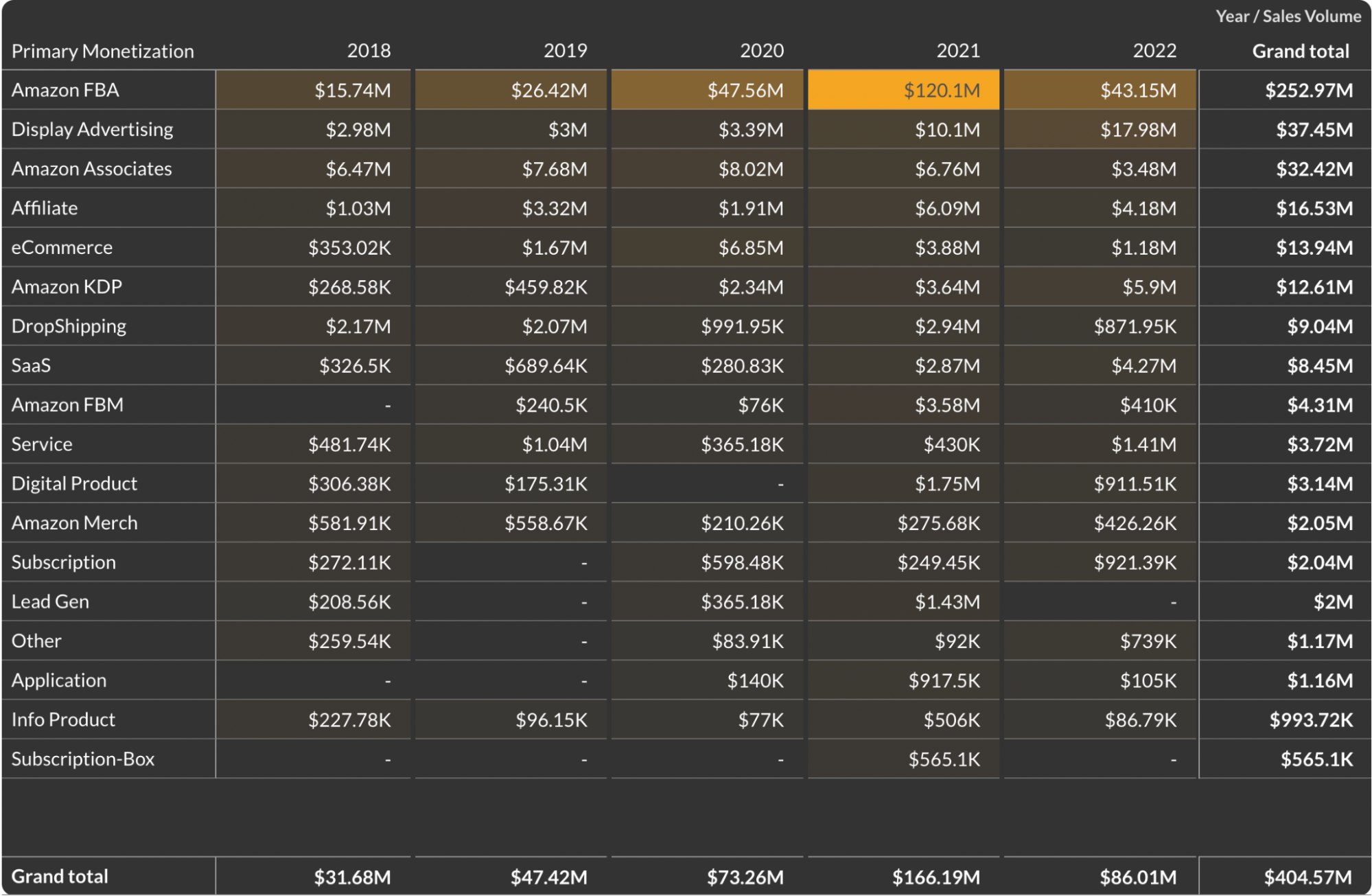Select the Subscription-Box row label
The width and height of the screenshot is (1372, 896).
83,759
